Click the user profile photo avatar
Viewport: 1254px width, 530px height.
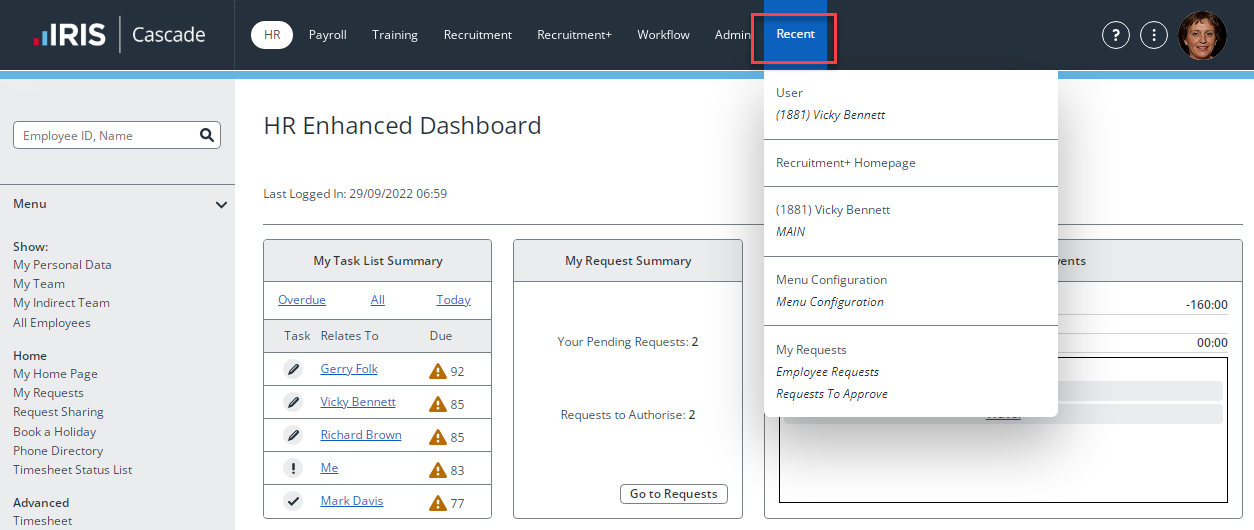[1202, 35]
